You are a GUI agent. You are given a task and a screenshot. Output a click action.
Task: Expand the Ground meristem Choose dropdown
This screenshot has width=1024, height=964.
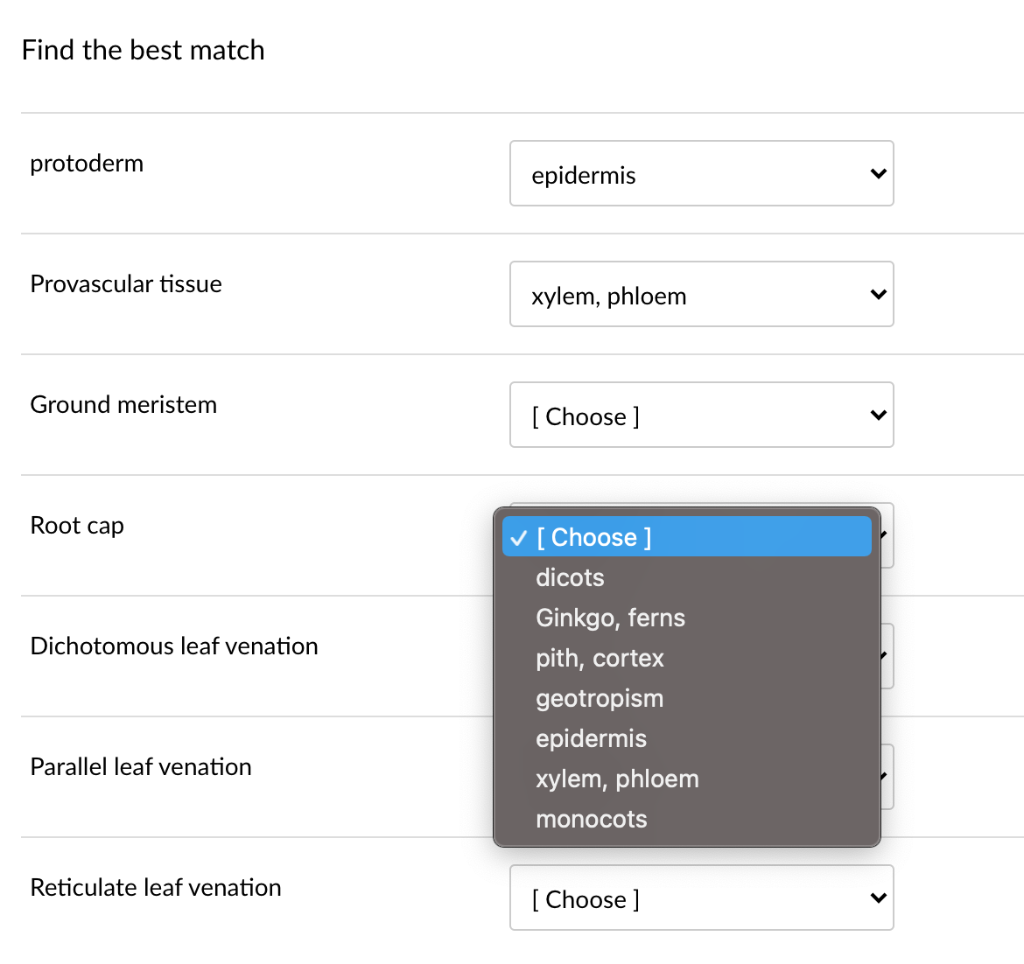click(700, 416)
